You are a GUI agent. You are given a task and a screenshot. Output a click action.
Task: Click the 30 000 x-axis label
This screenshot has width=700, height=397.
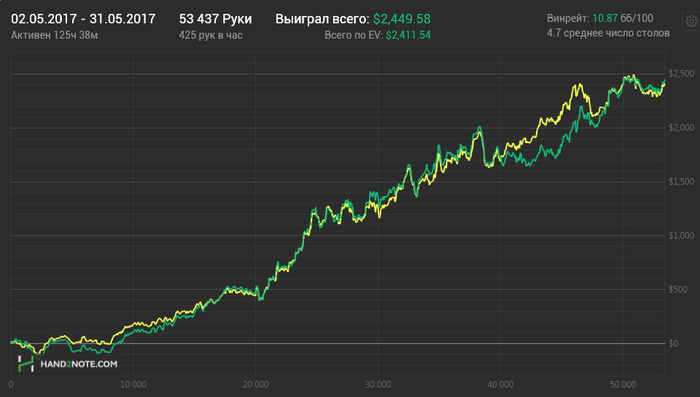pos(378,384)
